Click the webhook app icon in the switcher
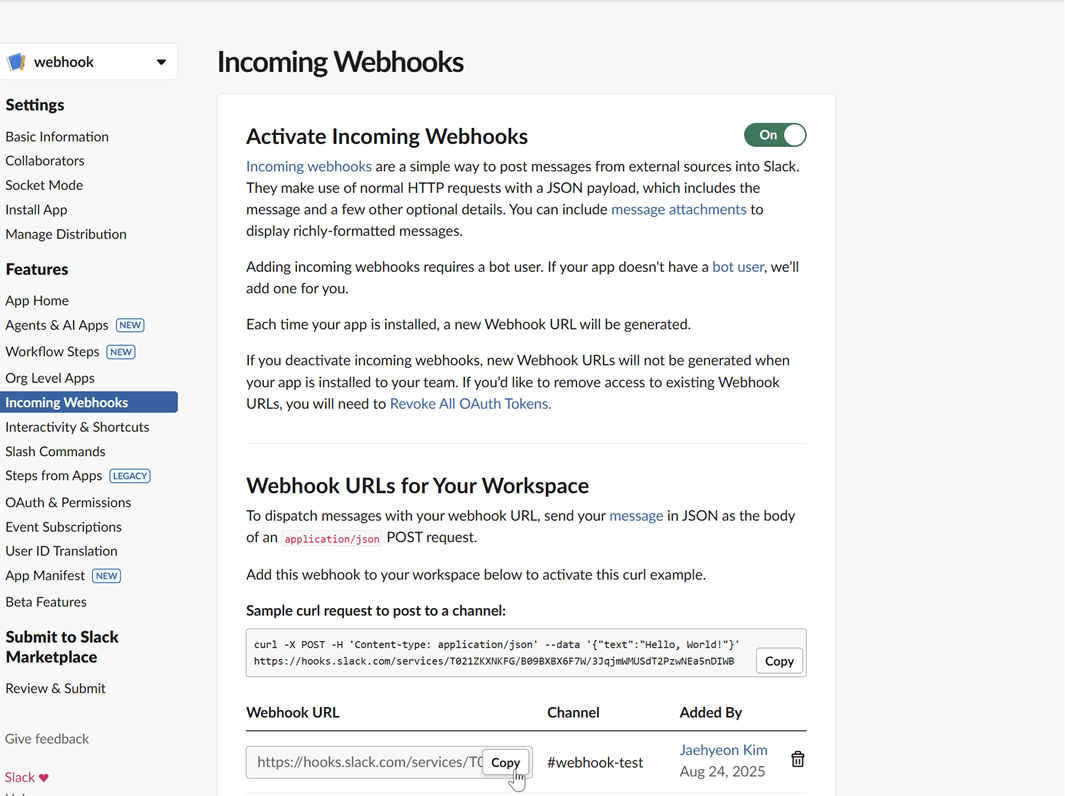Screen dimensions: 1065x796 [x=16, y=61]
